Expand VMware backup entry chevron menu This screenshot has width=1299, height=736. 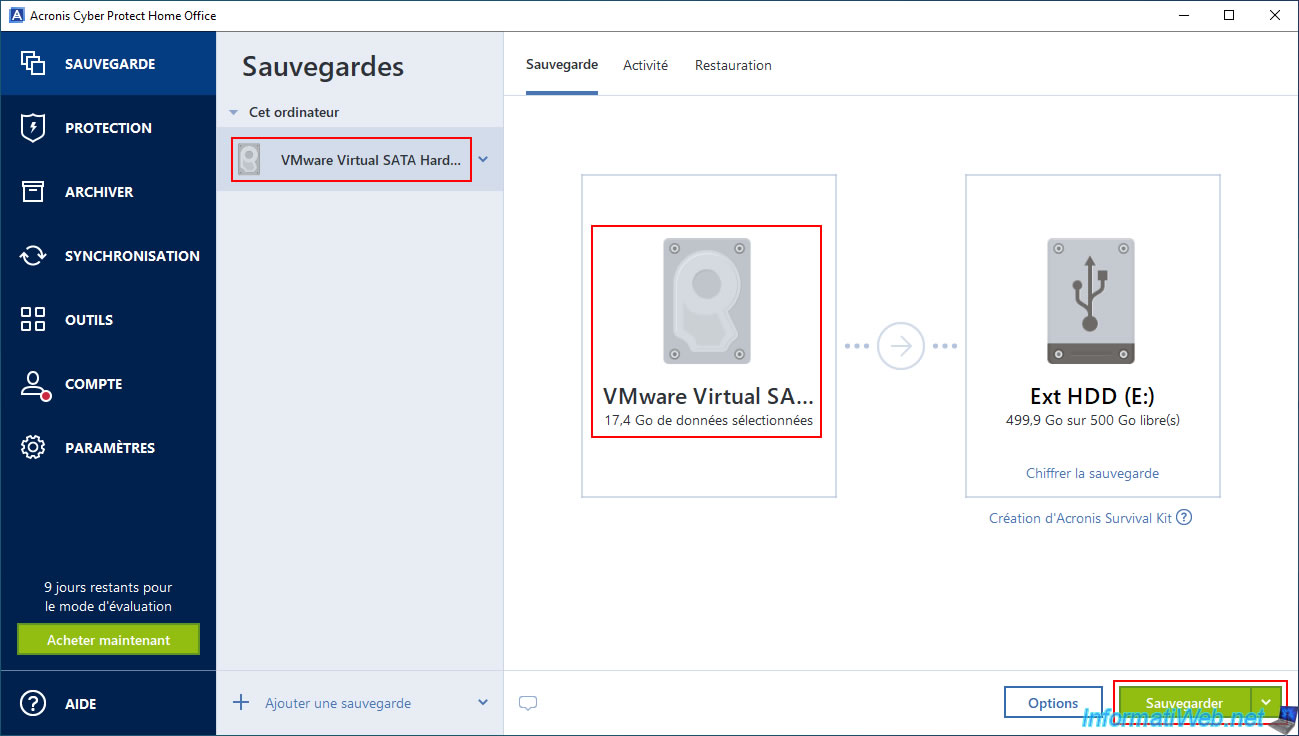point(483,159)
